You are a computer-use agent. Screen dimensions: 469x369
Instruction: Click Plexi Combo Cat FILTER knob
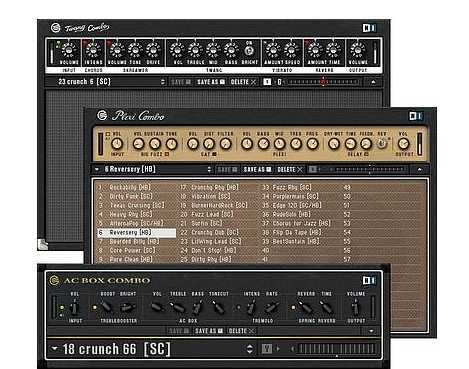coord(225,144)
